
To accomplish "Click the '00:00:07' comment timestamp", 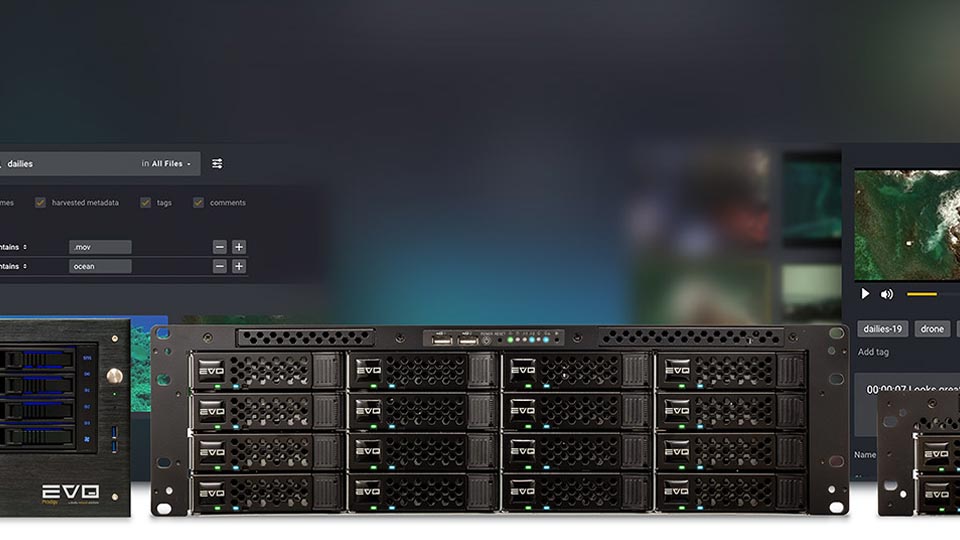I will coord(886,389).
